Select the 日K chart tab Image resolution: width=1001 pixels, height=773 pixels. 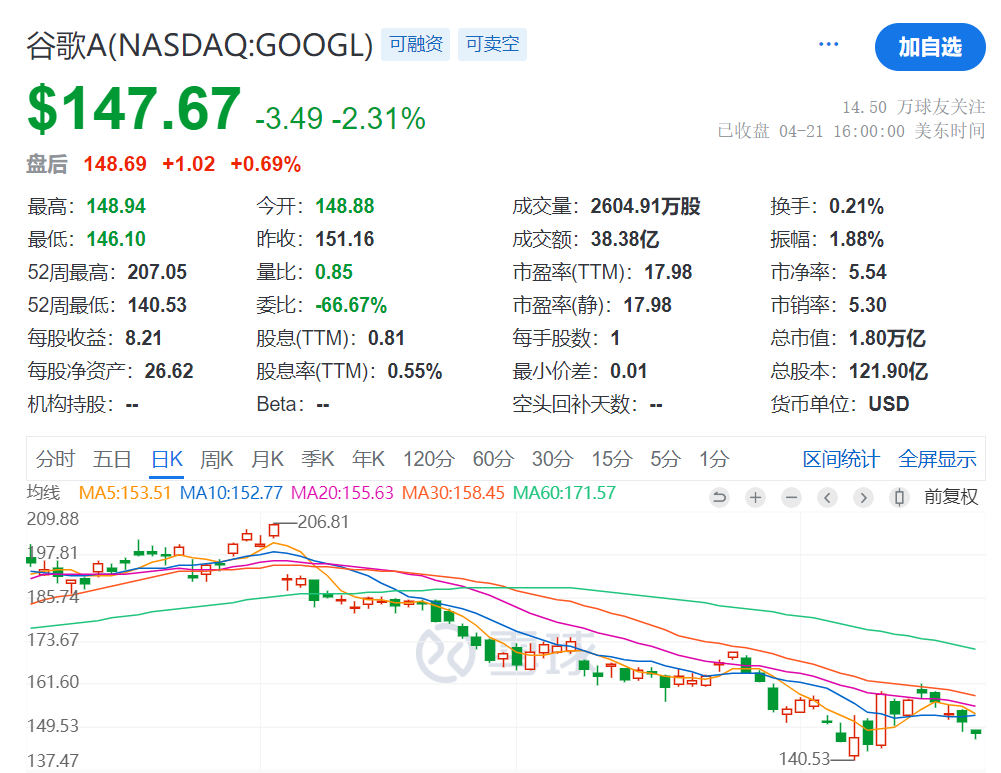point(167,459)
